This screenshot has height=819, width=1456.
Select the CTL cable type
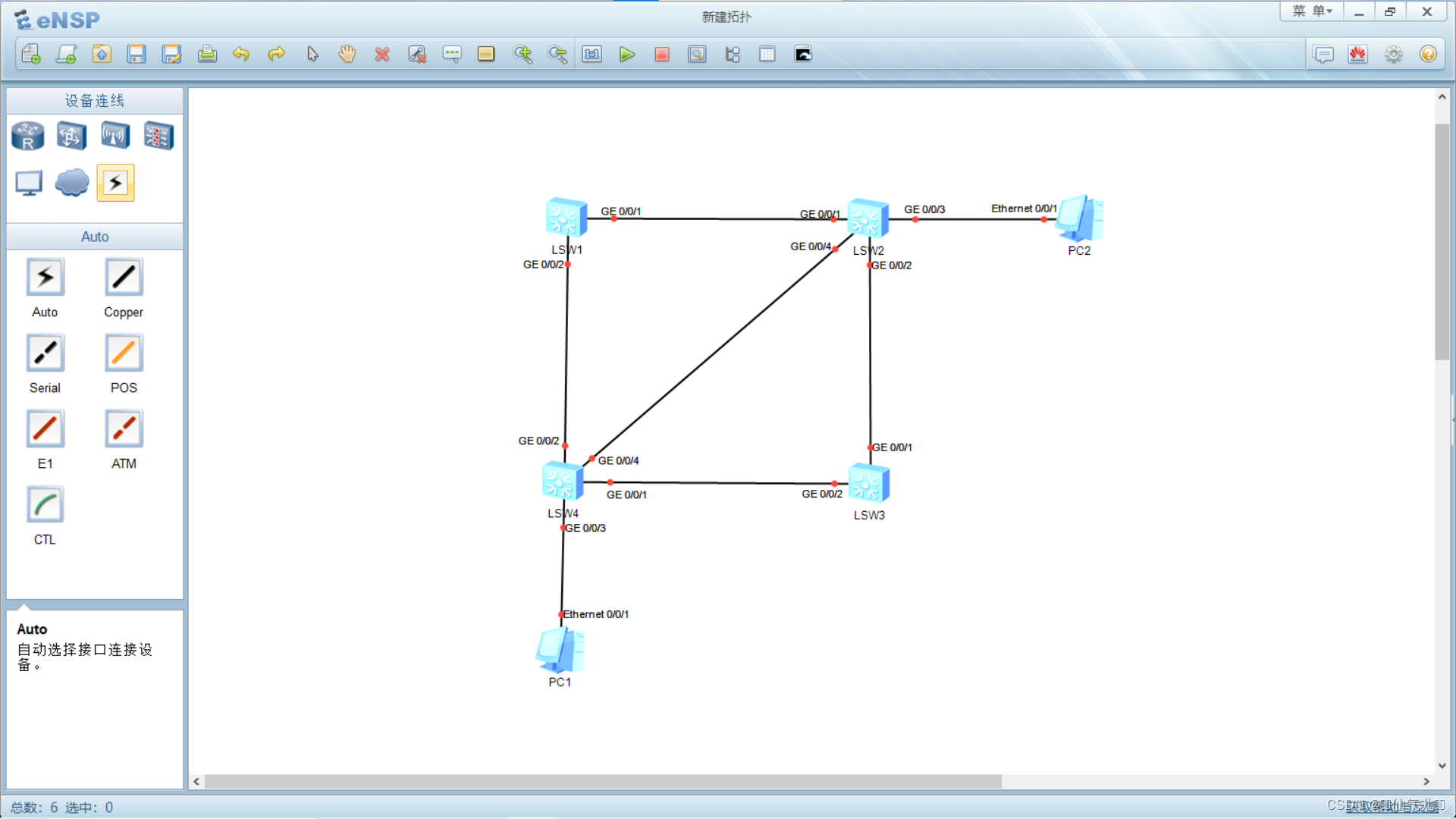45,505
